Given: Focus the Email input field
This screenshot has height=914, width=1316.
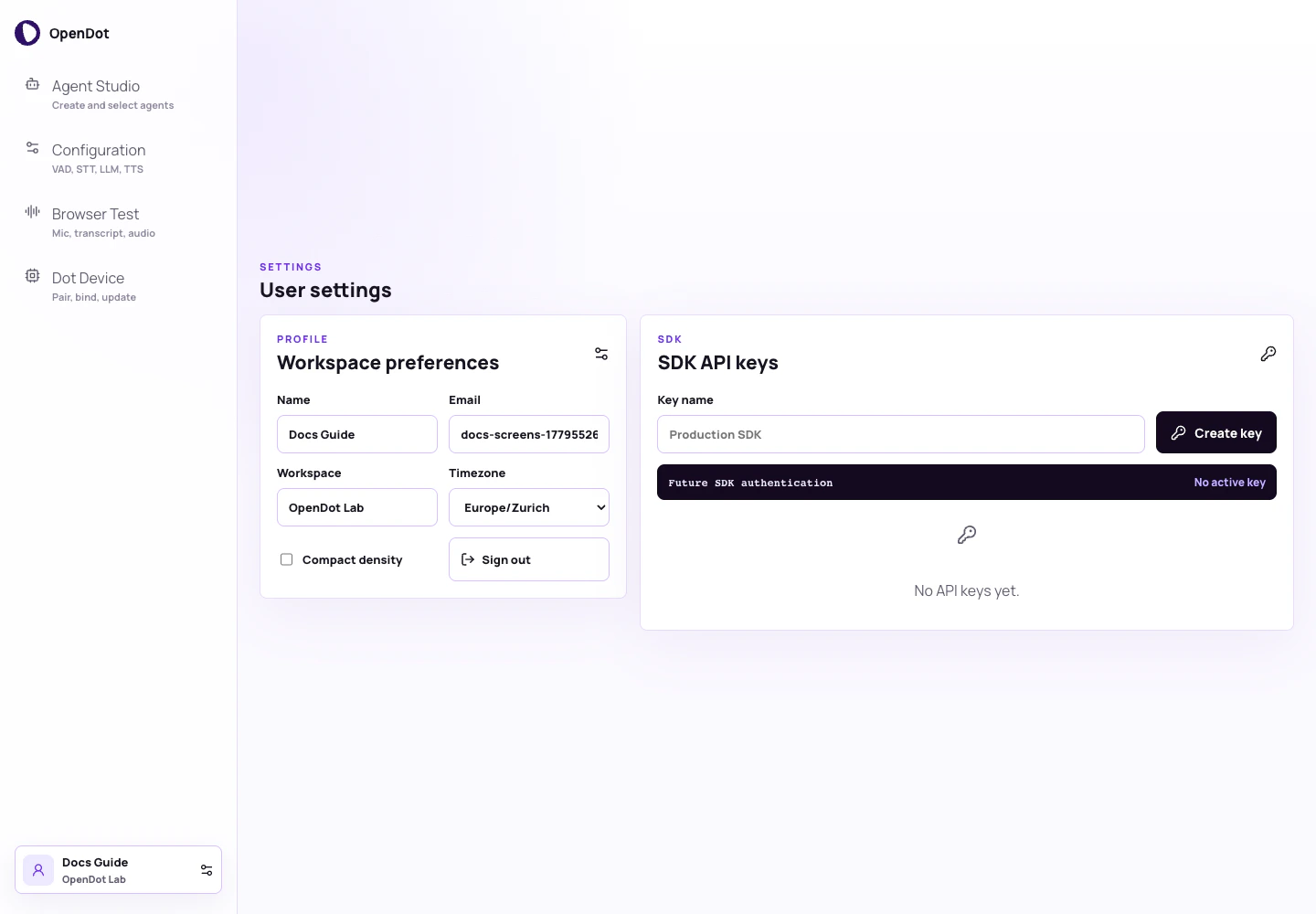Looking at the screenshot, I should 529,434.
